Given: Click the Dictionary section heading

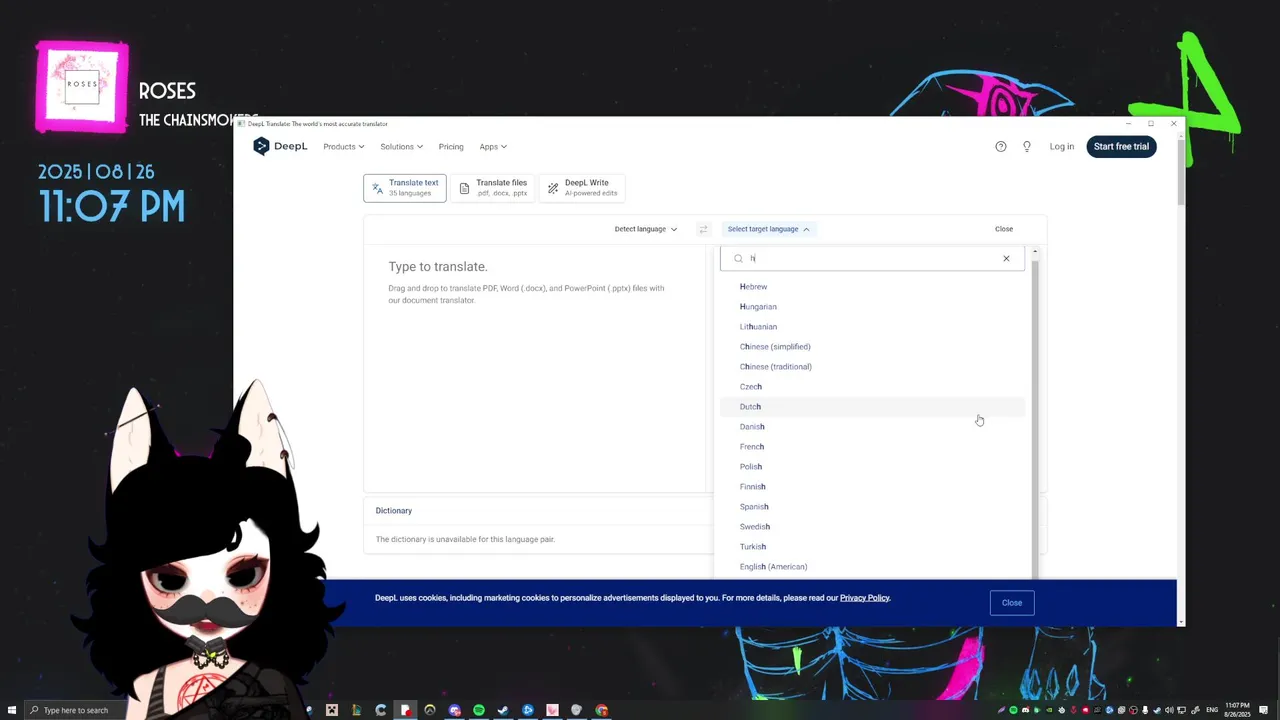Looking at the screenshot, I should click(394, 511).
